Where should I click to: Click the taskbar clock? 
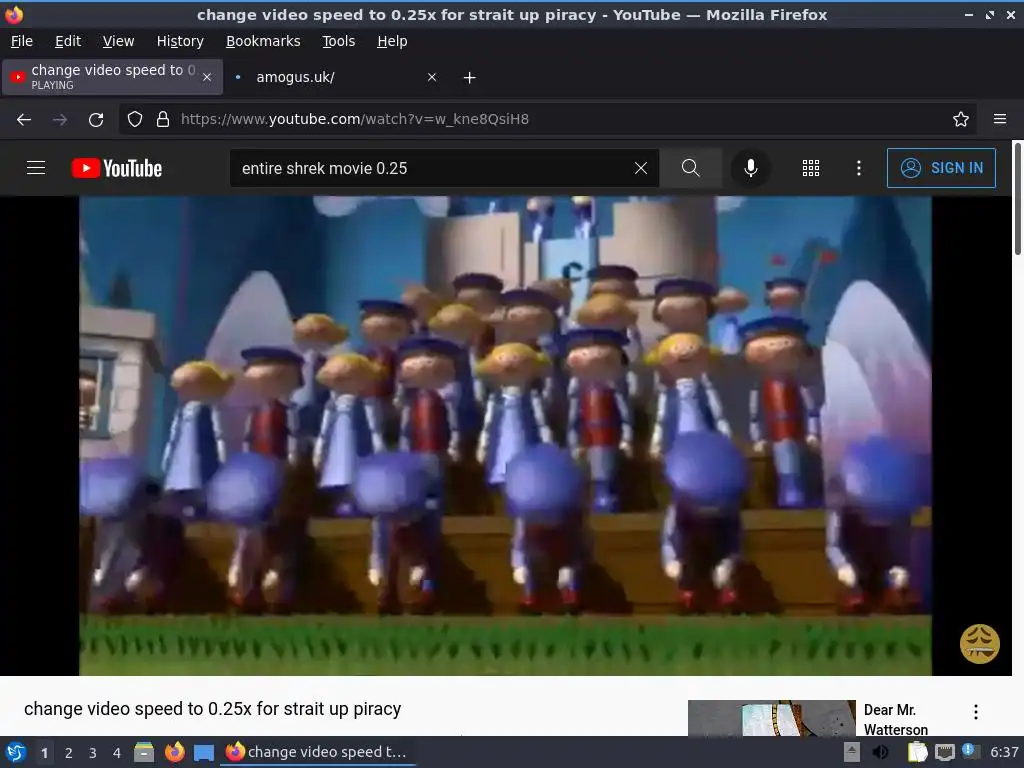click(1004, 752)
